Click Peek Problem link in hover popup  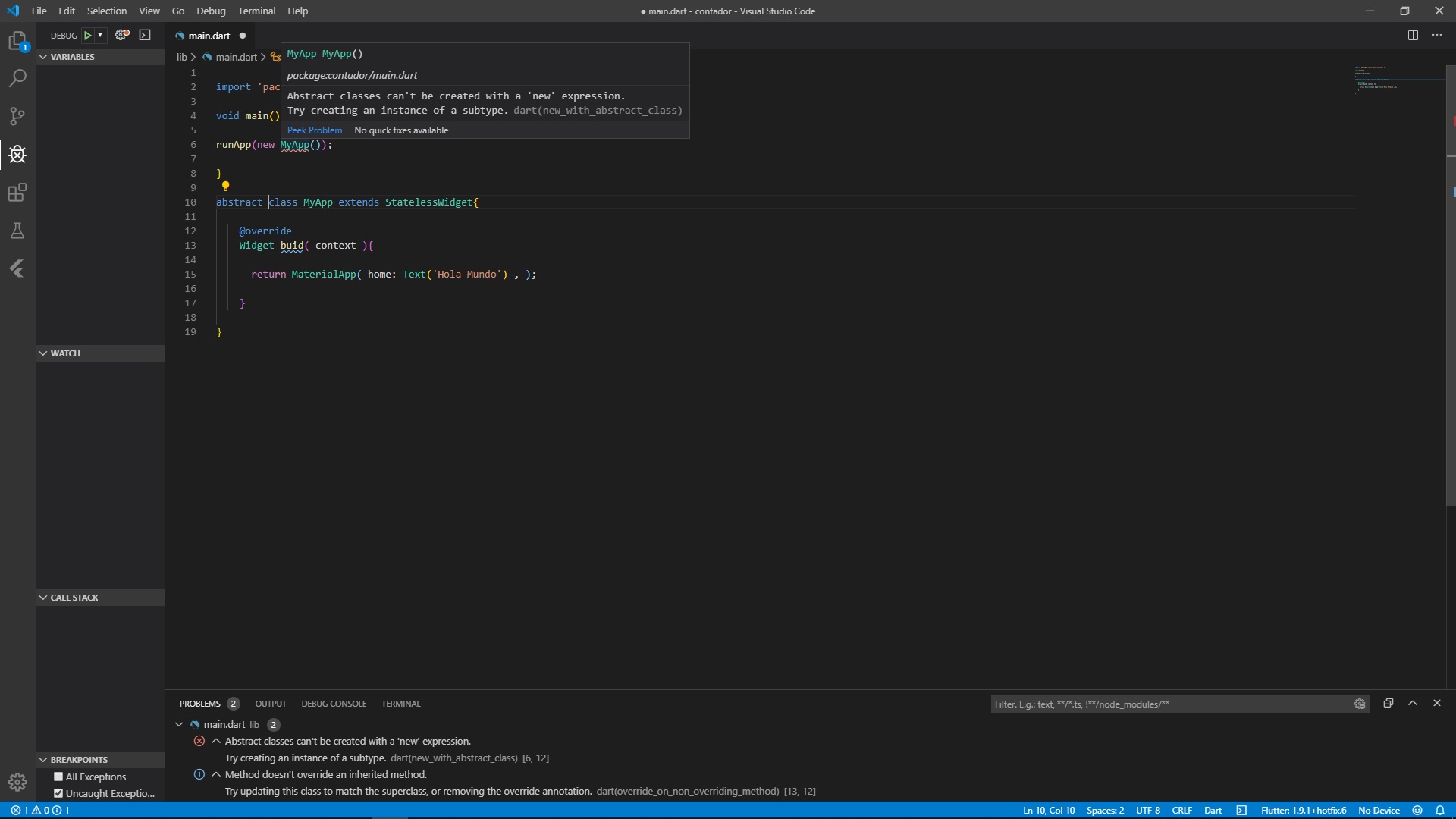click(x=315, y=130)
